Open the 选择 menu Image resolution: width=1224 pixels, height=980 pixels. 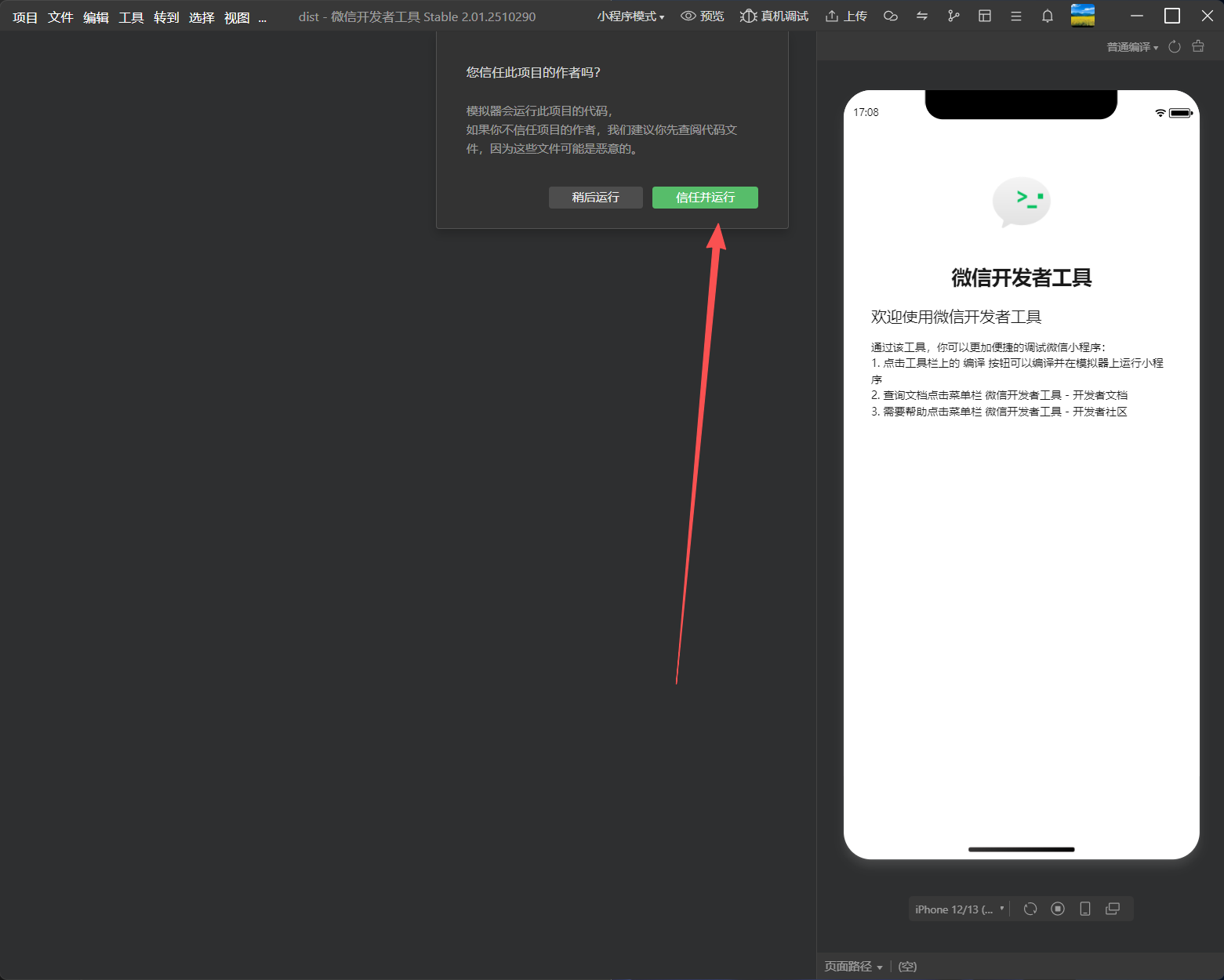click(202, 17)
